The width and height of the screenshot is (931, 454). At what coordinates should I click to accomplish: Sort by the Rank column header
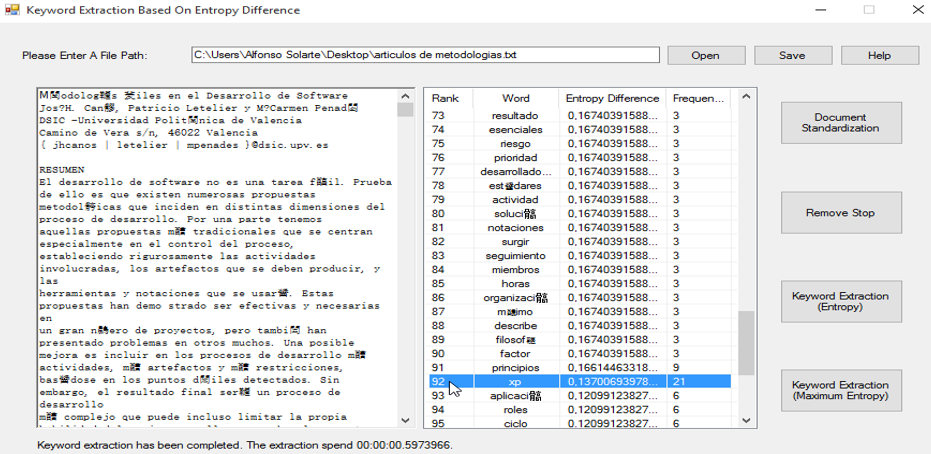click(x=446, y=98)
